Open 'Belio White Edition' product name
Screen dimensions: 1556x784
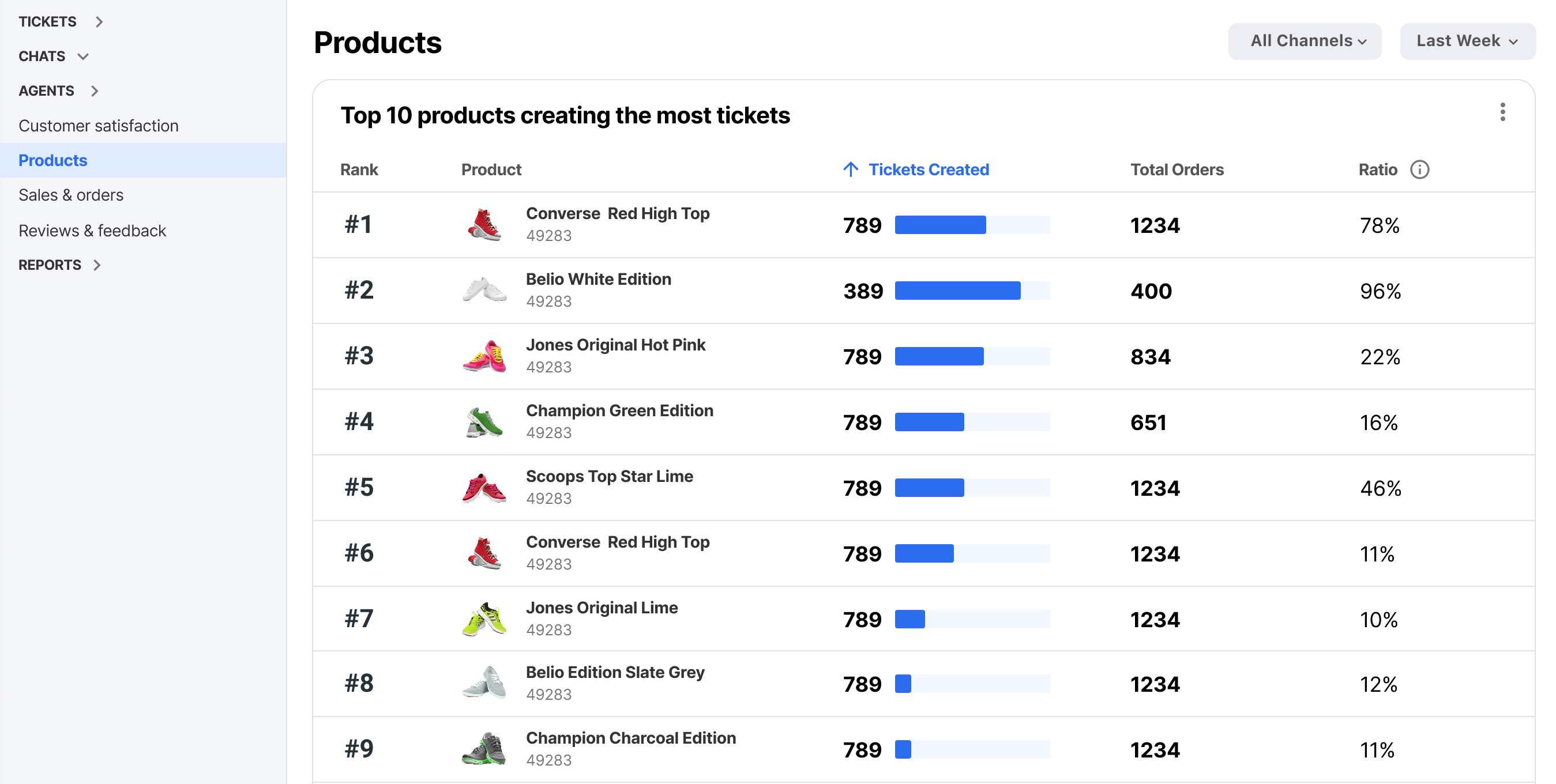[598, 280]
